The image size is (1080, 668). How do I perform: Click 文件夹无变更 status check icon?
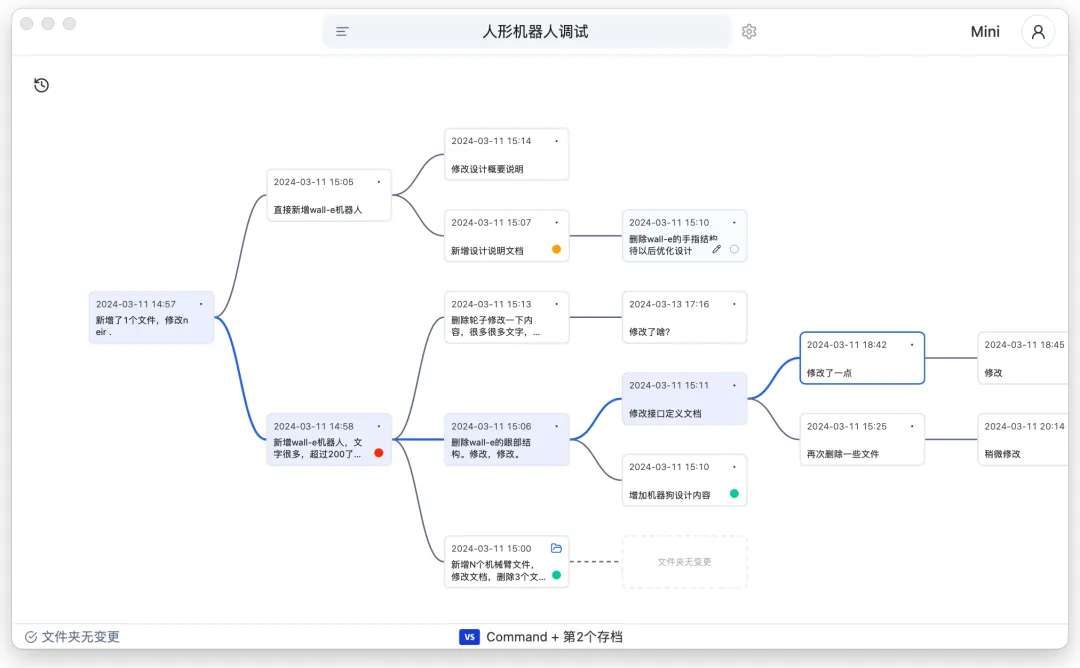click(x=31, y=637)
